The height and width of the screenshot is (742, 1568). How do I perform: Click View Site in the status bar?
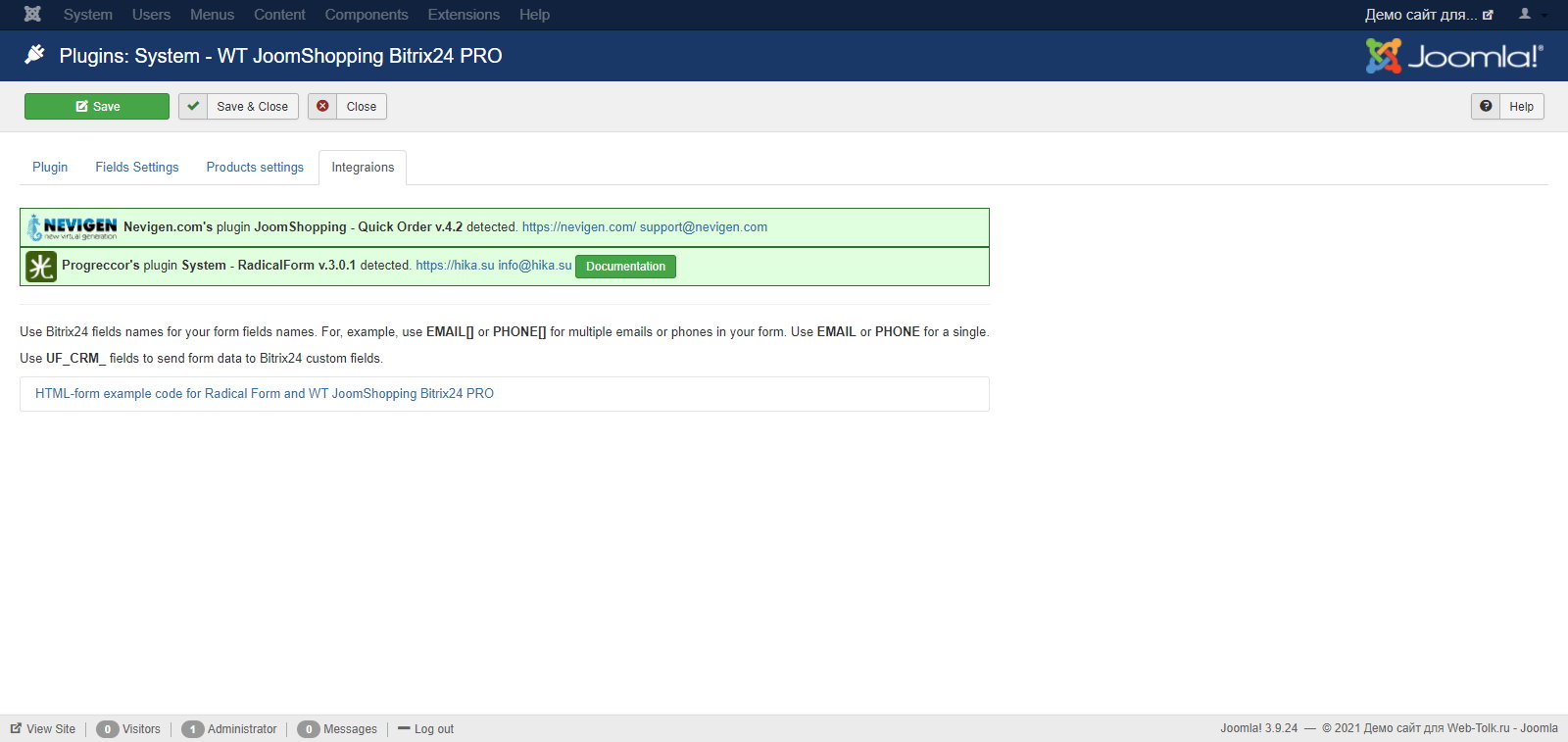pyautogui.click(x=50, y=729)
